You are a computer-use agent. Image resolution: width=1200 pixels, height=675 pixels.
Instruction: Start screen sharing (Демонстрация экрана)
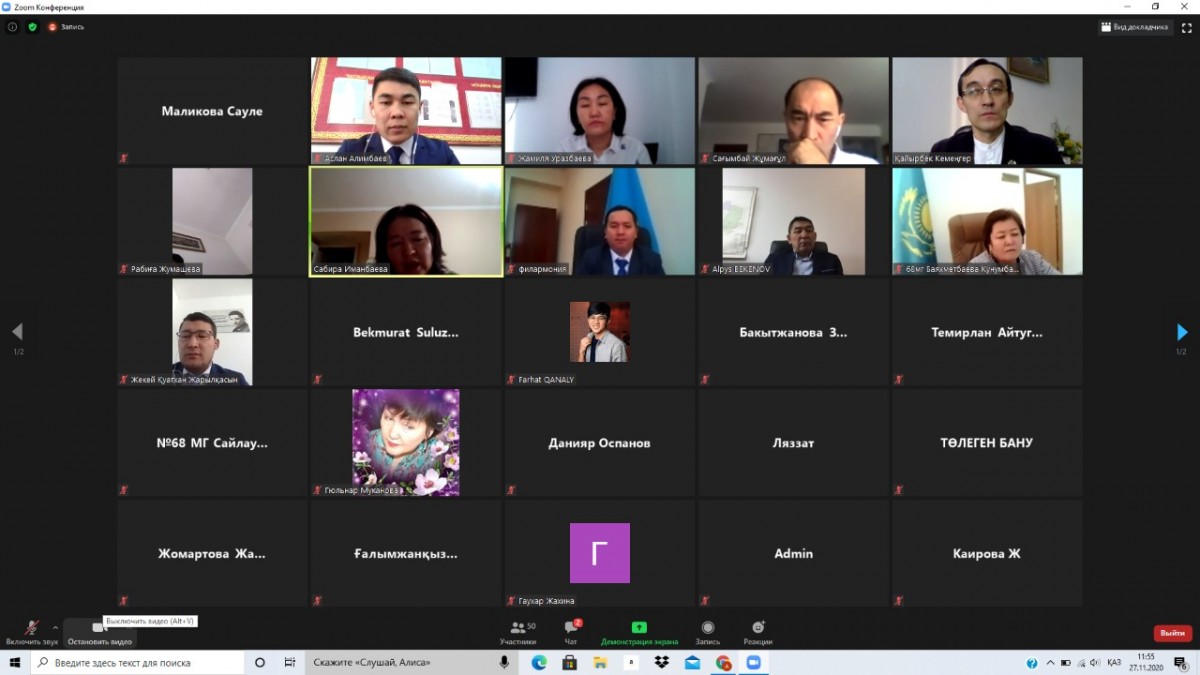coord(639,632)
